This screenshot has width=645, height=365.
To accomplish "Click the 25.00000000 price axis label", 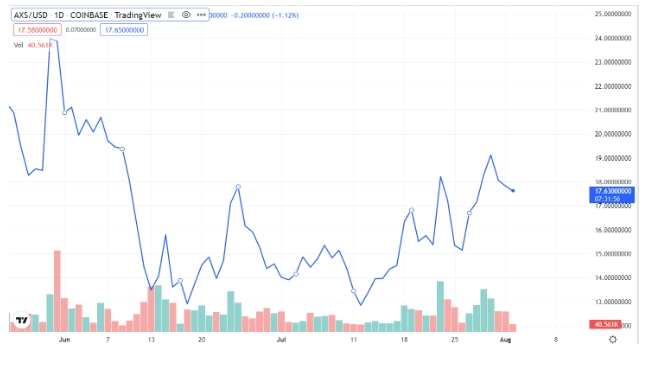I will point(613,14).
